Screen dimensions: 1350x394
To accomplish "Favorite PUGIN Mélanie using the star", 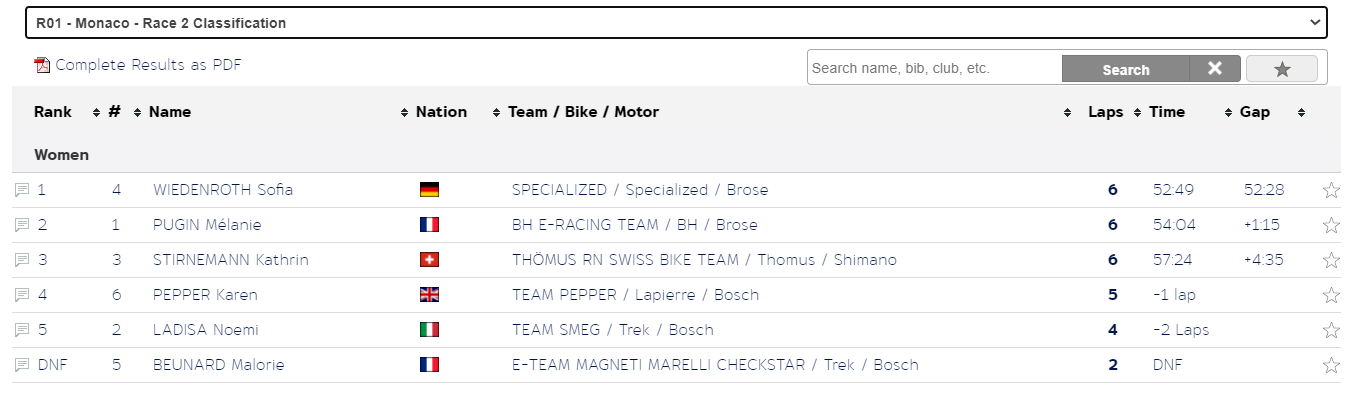I will (1331, 225).
